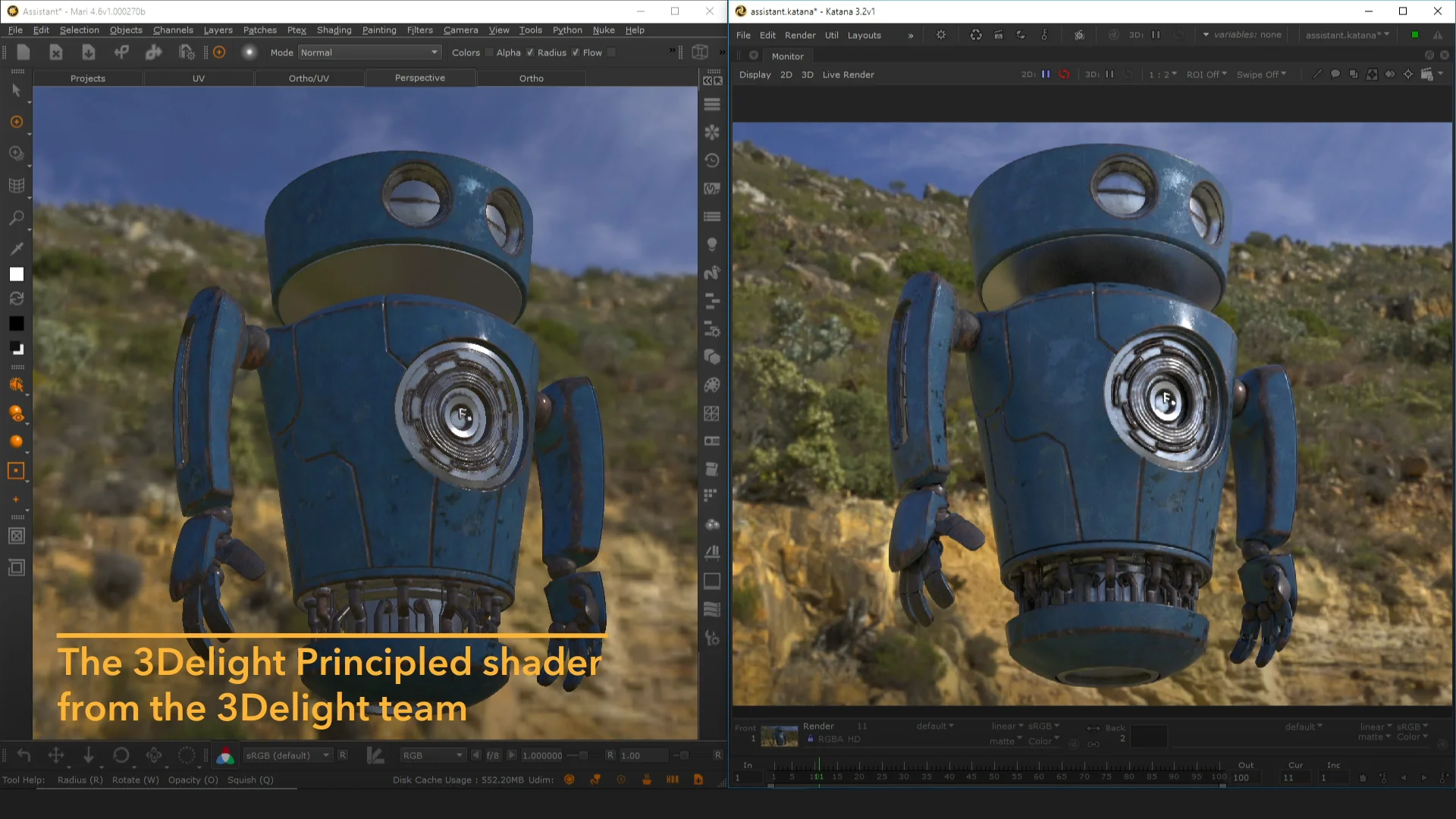Image resolution: width=1456 pixels, height=819 pixels.
Task: Open the 1:2 zoom ratio dropdown in Katana
Action: point(1163,74)
